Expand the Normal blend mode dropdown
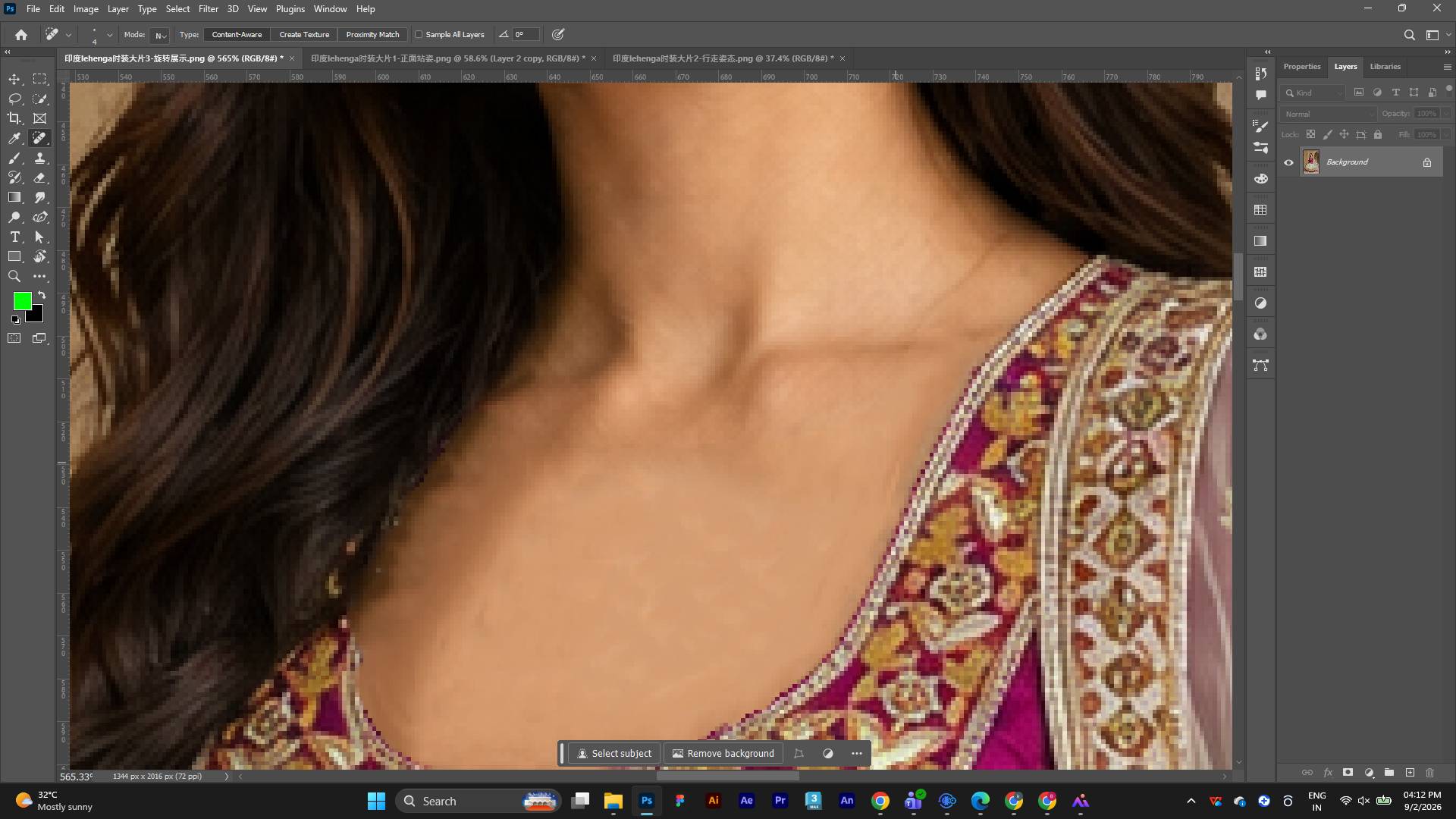The height and width of the screenshot is (819, 1456). [1328, 114]
